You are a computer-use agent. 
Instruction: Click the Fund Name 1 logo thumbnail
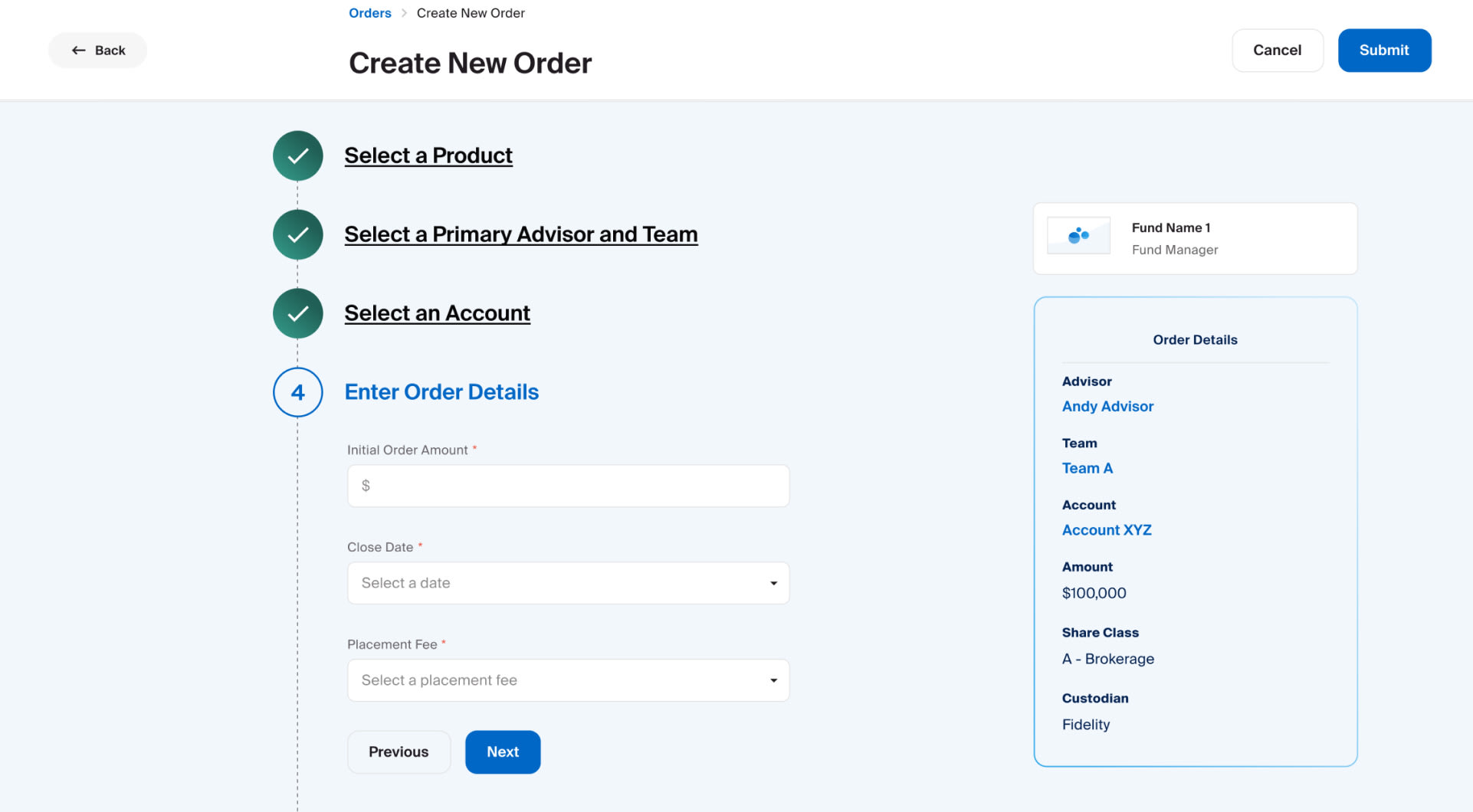point(1078,236)
